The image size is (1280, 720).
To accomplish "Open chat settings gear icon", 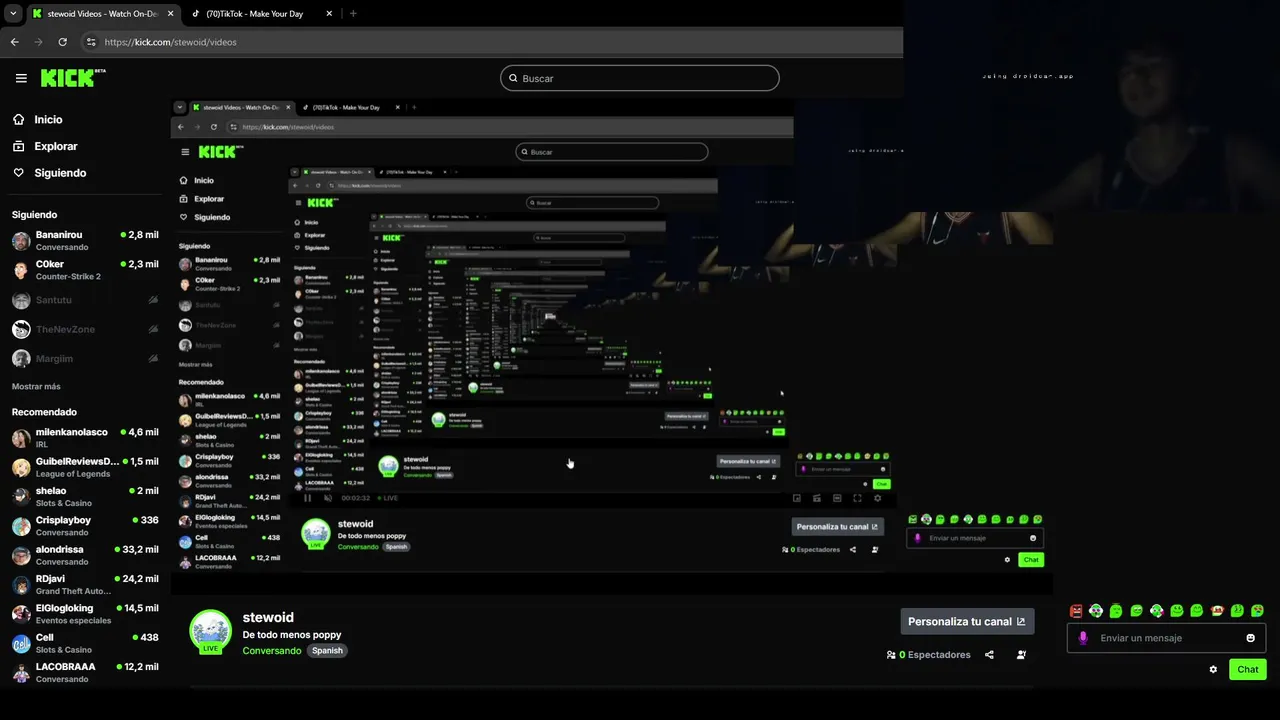I will (1213, 670).
